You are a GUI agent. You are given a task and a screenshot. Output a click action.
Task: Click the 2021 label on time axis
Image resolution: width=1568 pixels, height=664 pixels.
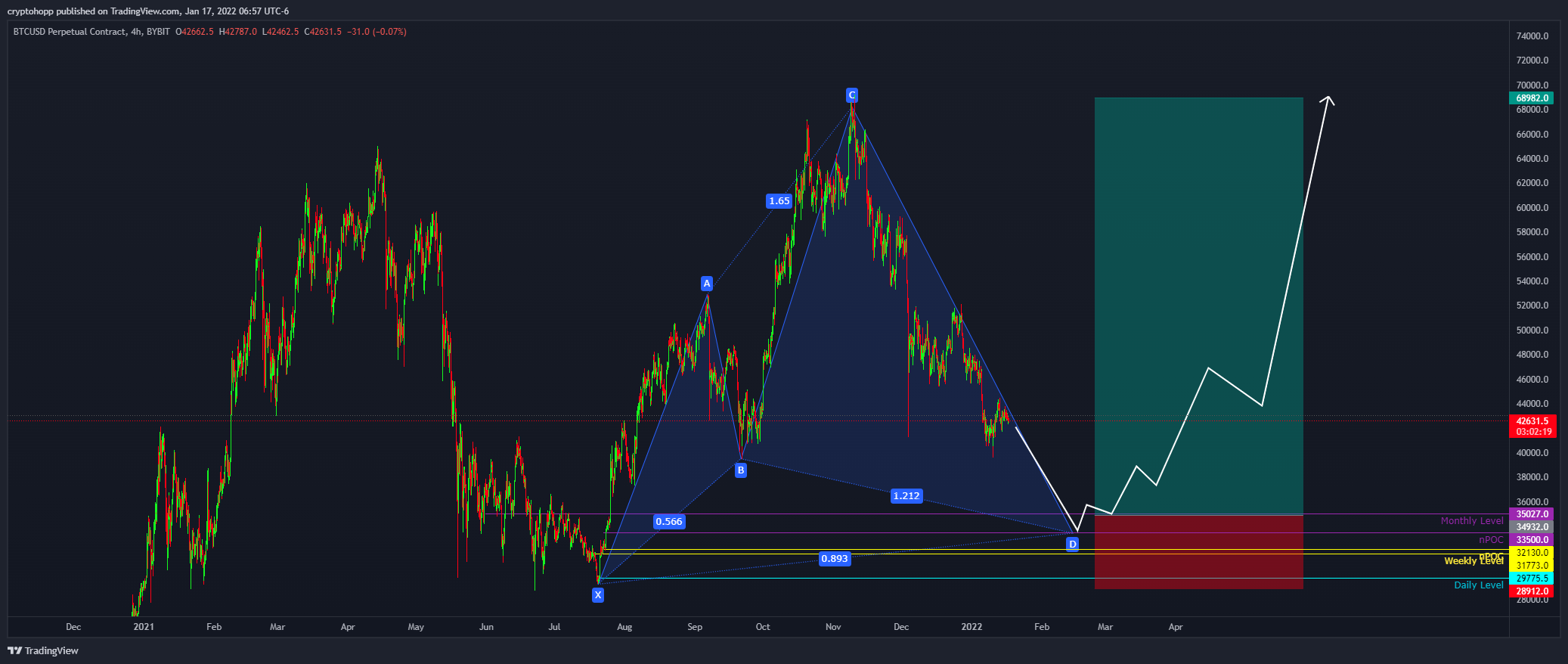144,627
